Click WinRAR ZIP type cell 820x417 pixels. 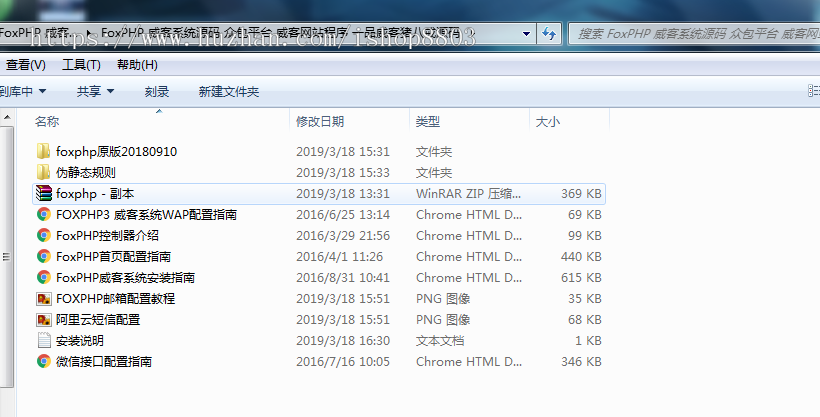click(469, 194)
